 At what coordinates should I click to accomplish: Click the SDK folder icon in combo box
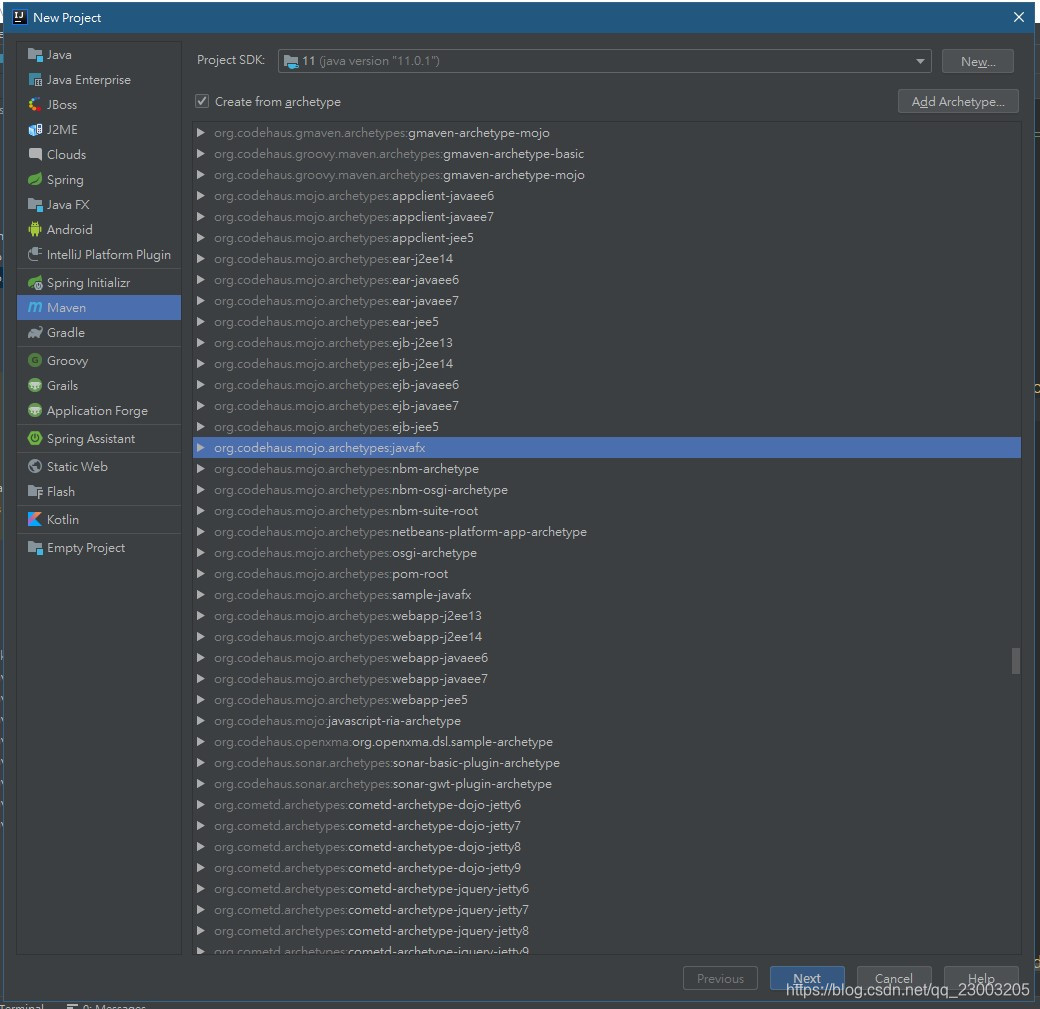pyautogui.click(x=291, y=62)
